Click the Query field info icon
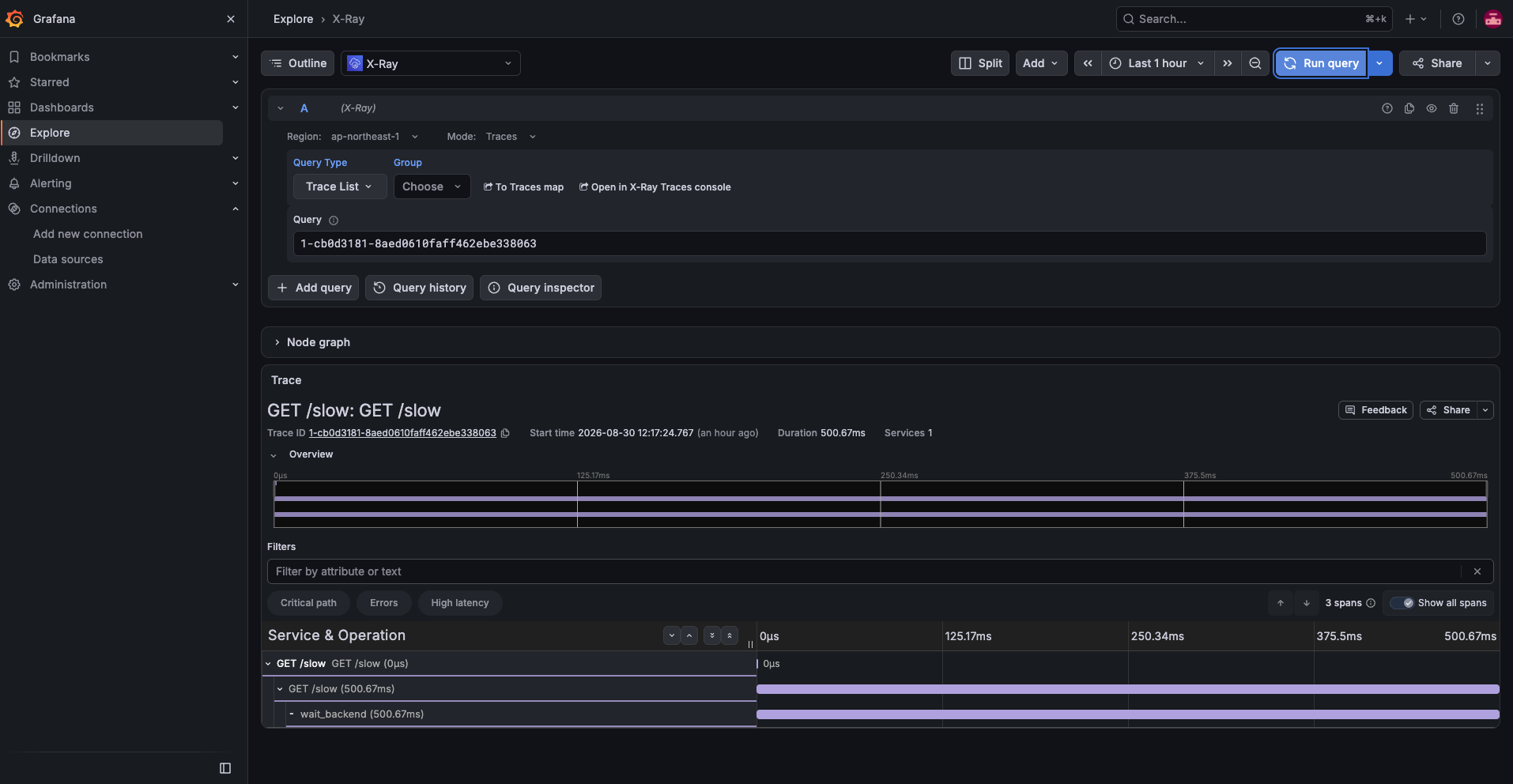 334,220
